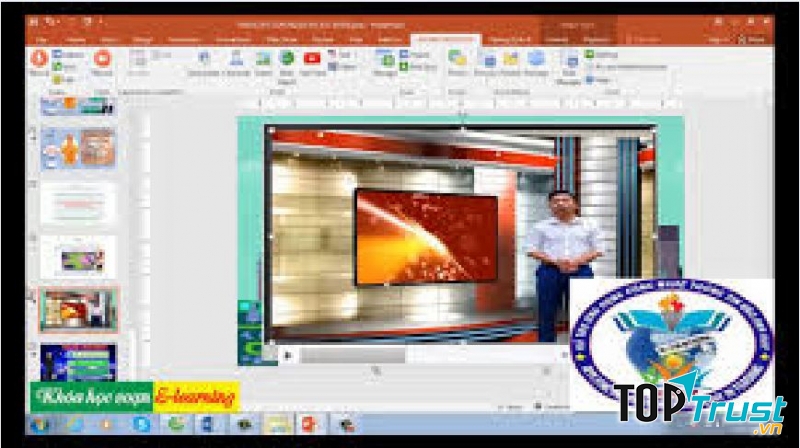800x448 pixels.
Task: Click the orange monitor screen in the slide
Action: point(426,236)
